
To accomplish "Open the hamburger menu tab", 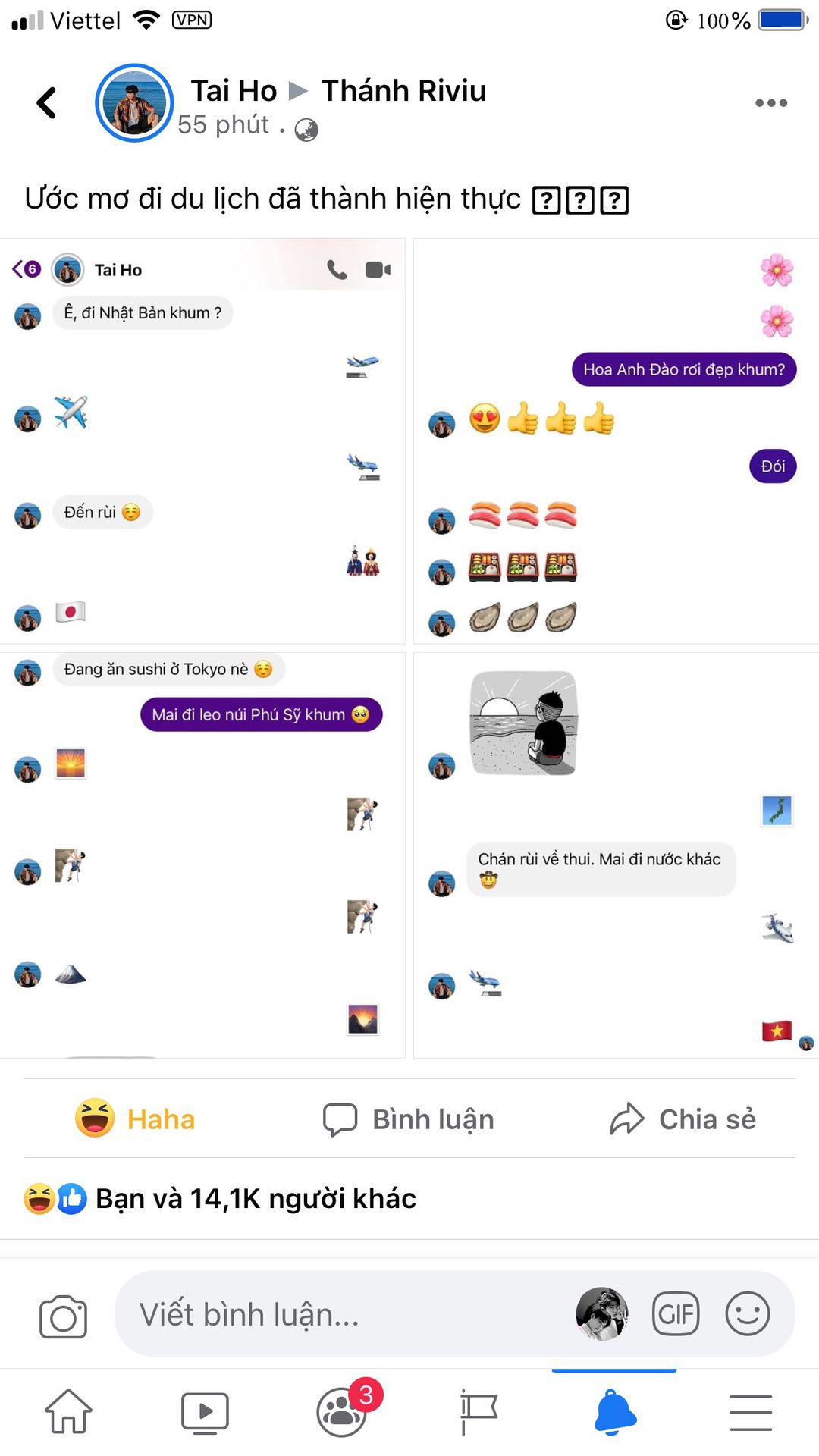I will [751, 1413].
